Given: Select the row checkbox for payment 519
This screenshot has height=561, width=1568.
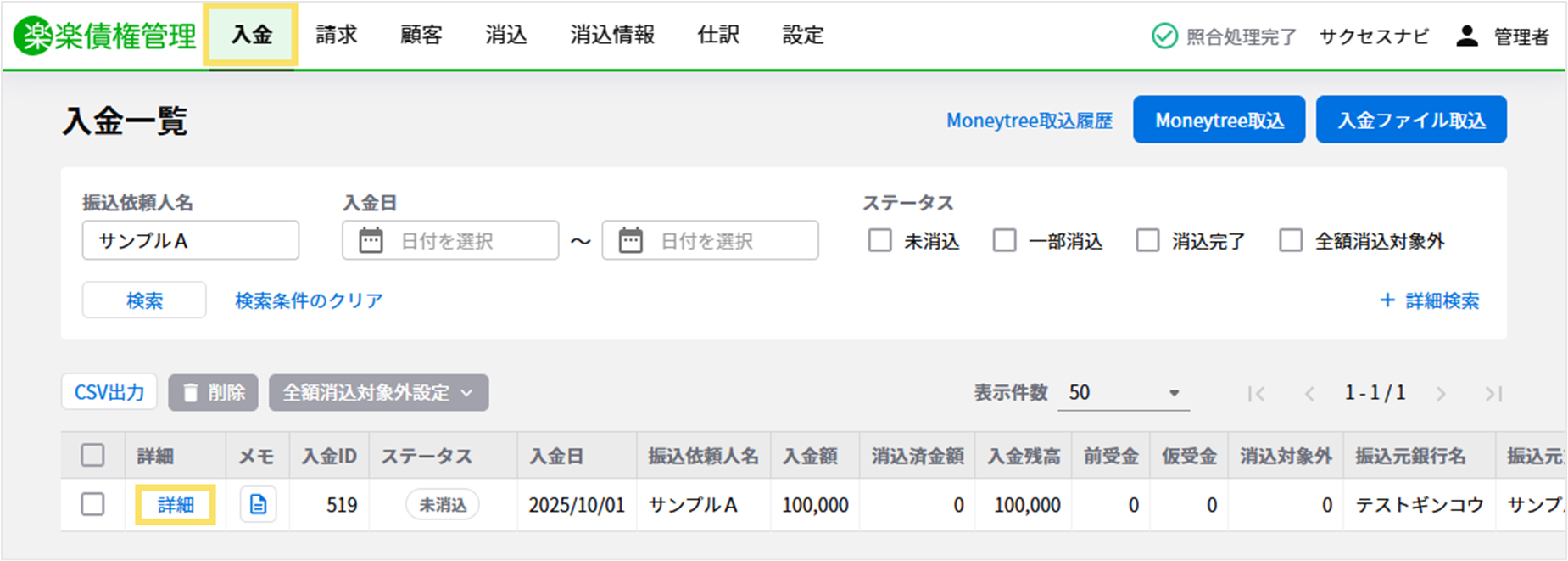Looking at the screenshot, I should tap(92, 504).
